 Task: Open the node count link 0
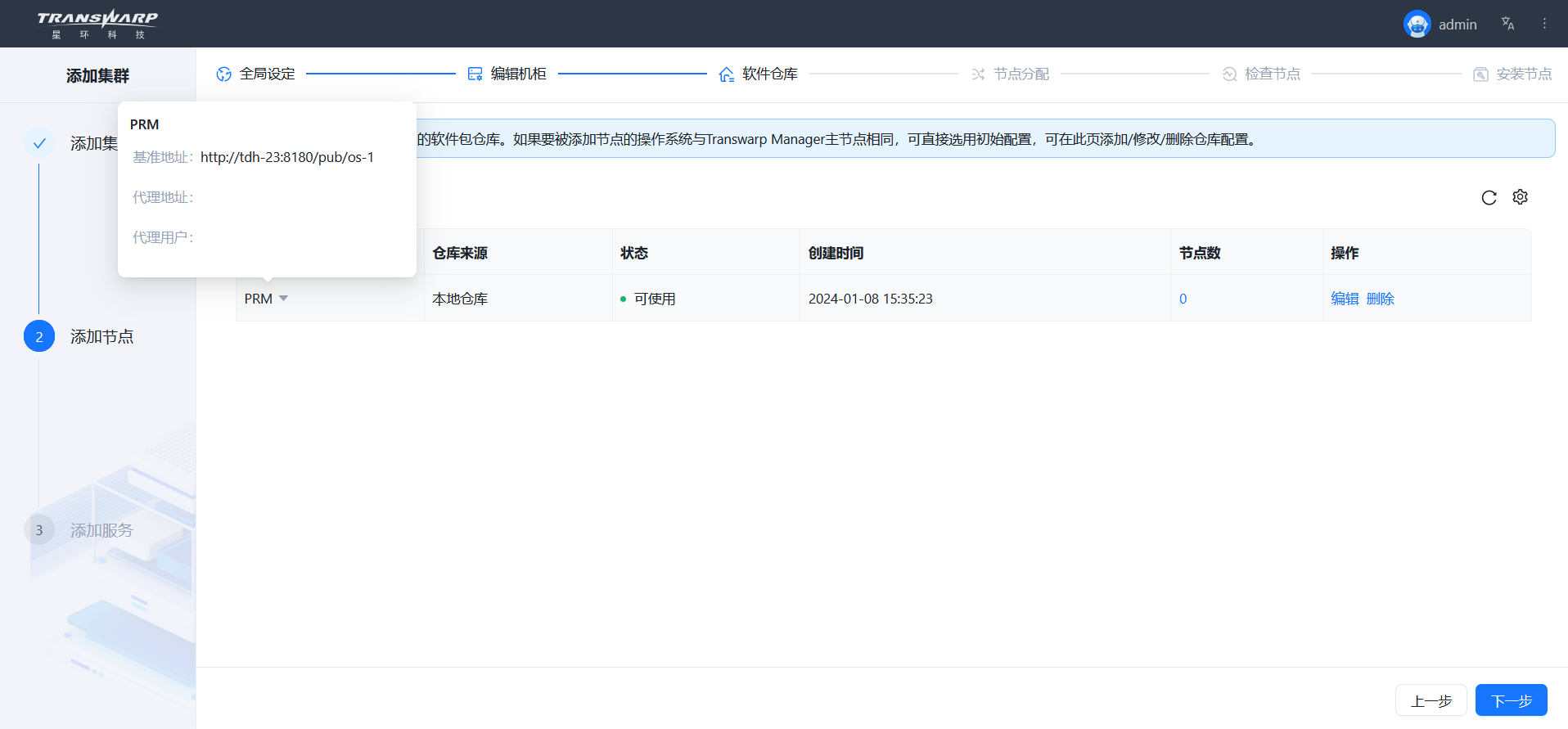tap(1183, 299)
